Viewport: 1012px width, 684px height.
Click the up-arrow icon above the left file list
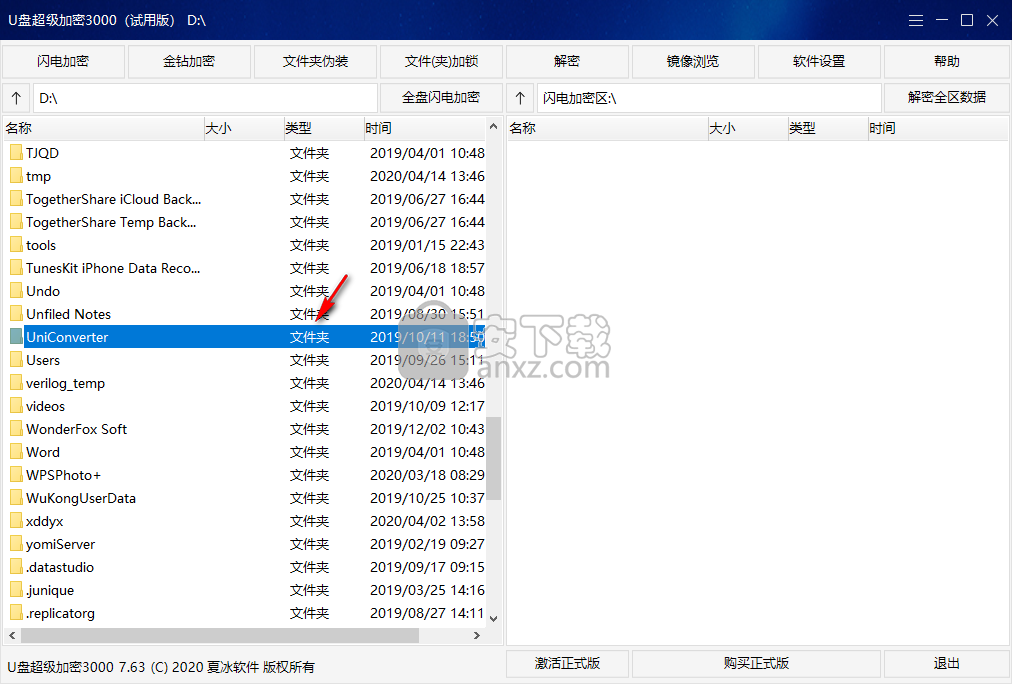[16, 97]
